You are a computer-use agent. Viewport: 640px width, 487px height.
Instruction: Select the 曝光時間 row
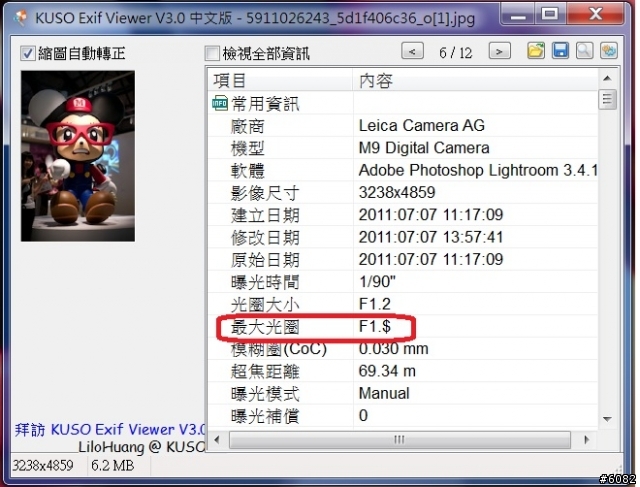click(403, 282)
